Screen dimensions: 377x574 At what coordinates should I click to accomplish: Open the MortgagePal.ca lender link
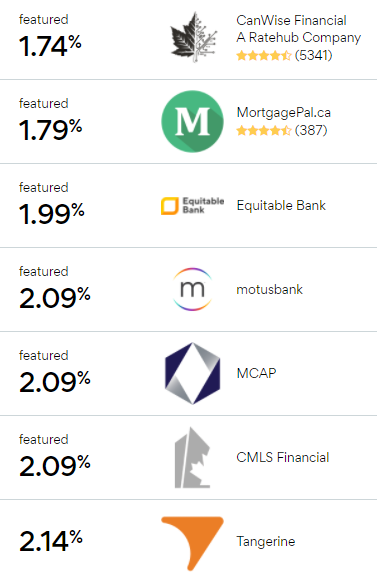pos(284,112)
